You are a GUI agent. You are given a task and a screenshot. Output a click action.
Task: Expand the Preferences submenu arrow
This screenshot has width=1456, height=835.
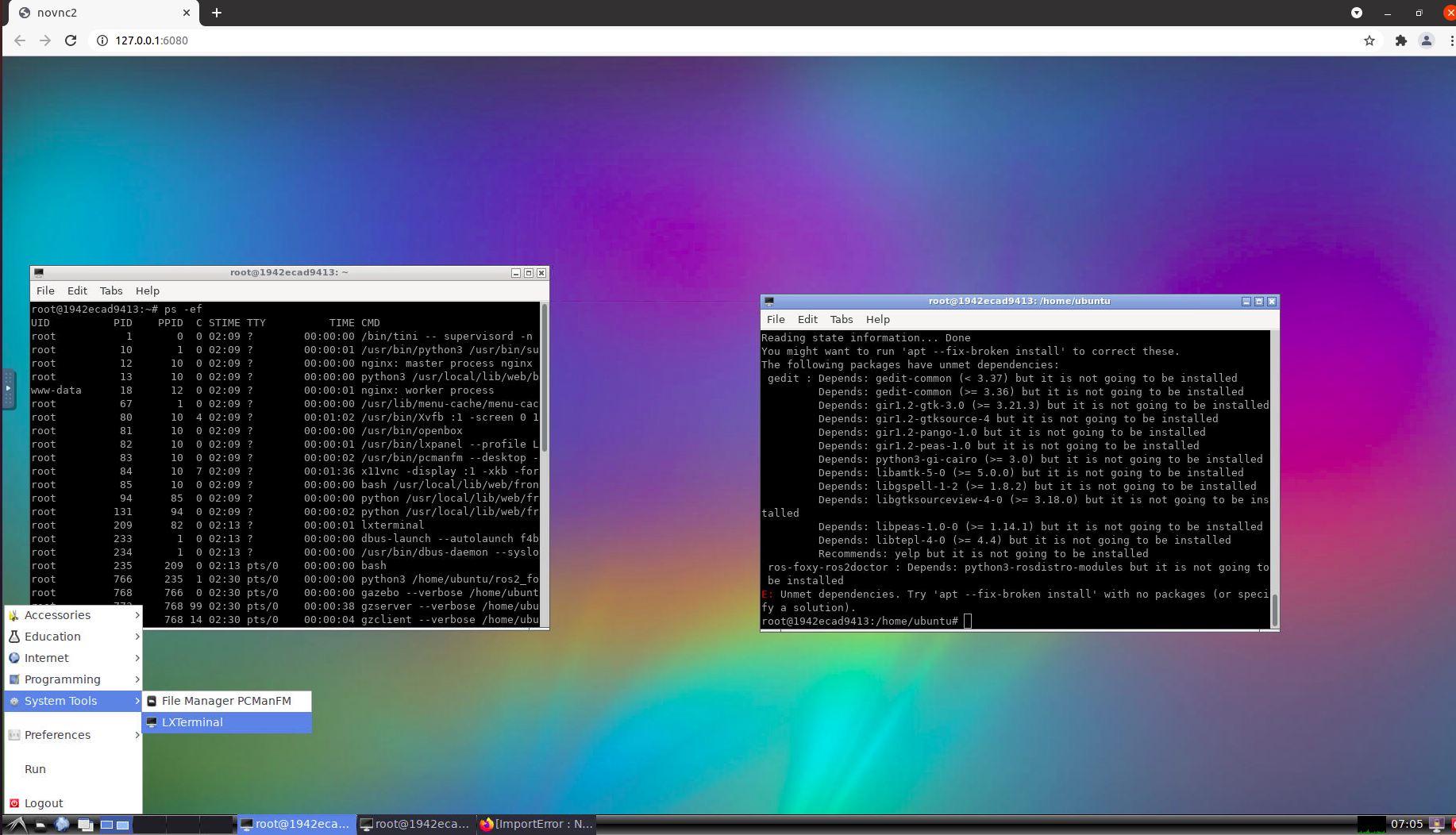point(137,735)
